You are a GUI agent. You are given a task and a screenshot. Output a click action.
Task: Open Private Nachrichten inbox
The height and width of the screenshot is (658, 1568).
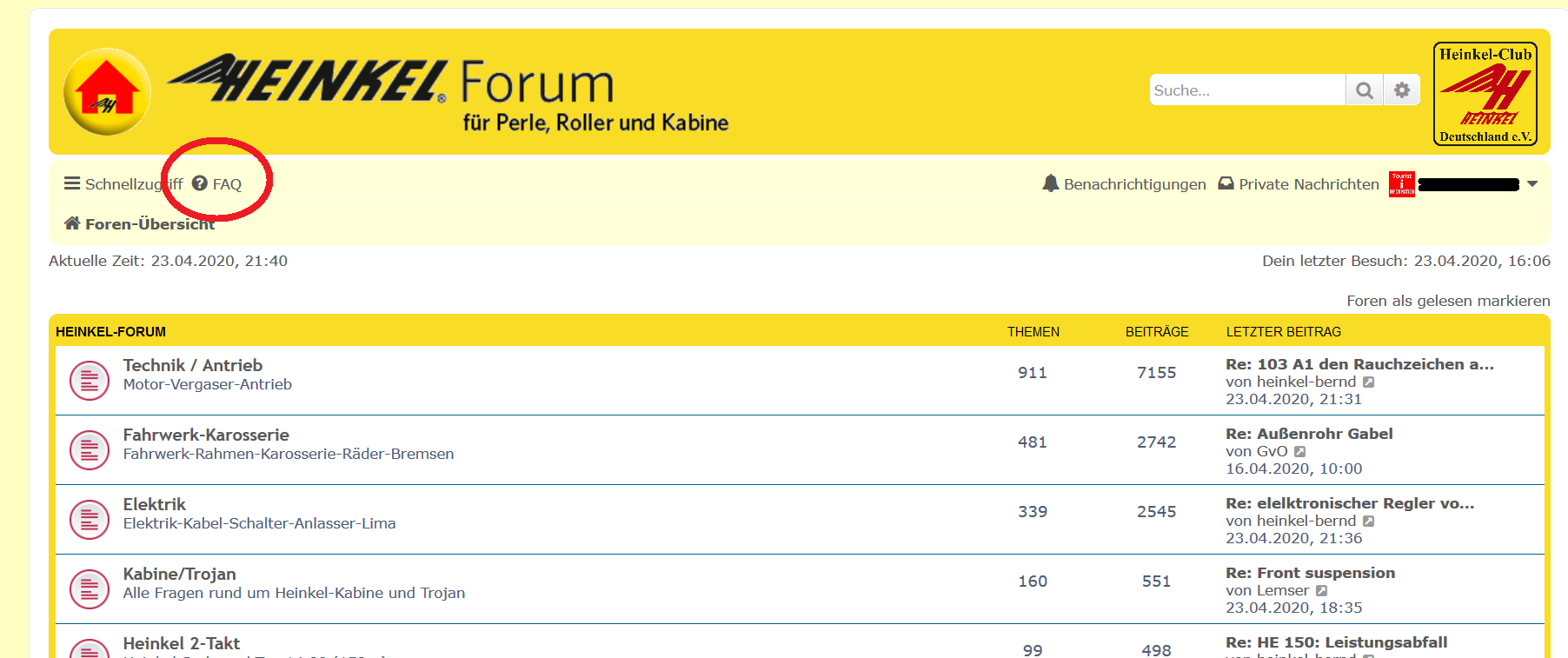(x=1299, y=184)
